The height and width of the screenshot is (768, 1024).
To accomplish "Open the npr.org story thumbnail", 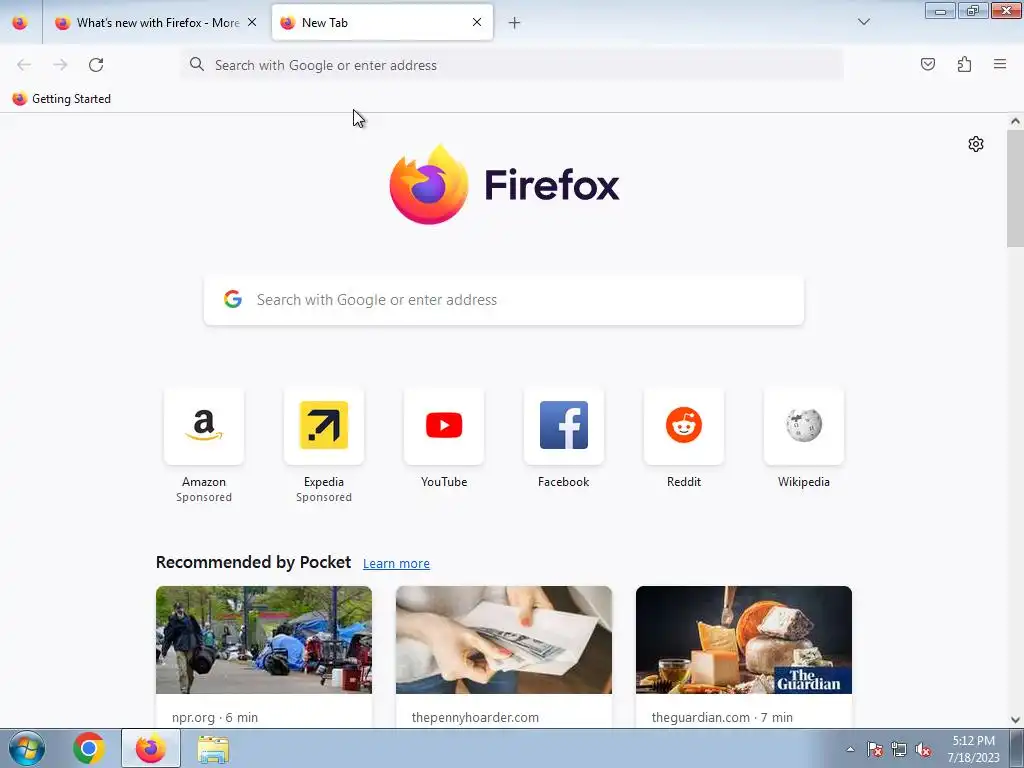I will point(264,640).
